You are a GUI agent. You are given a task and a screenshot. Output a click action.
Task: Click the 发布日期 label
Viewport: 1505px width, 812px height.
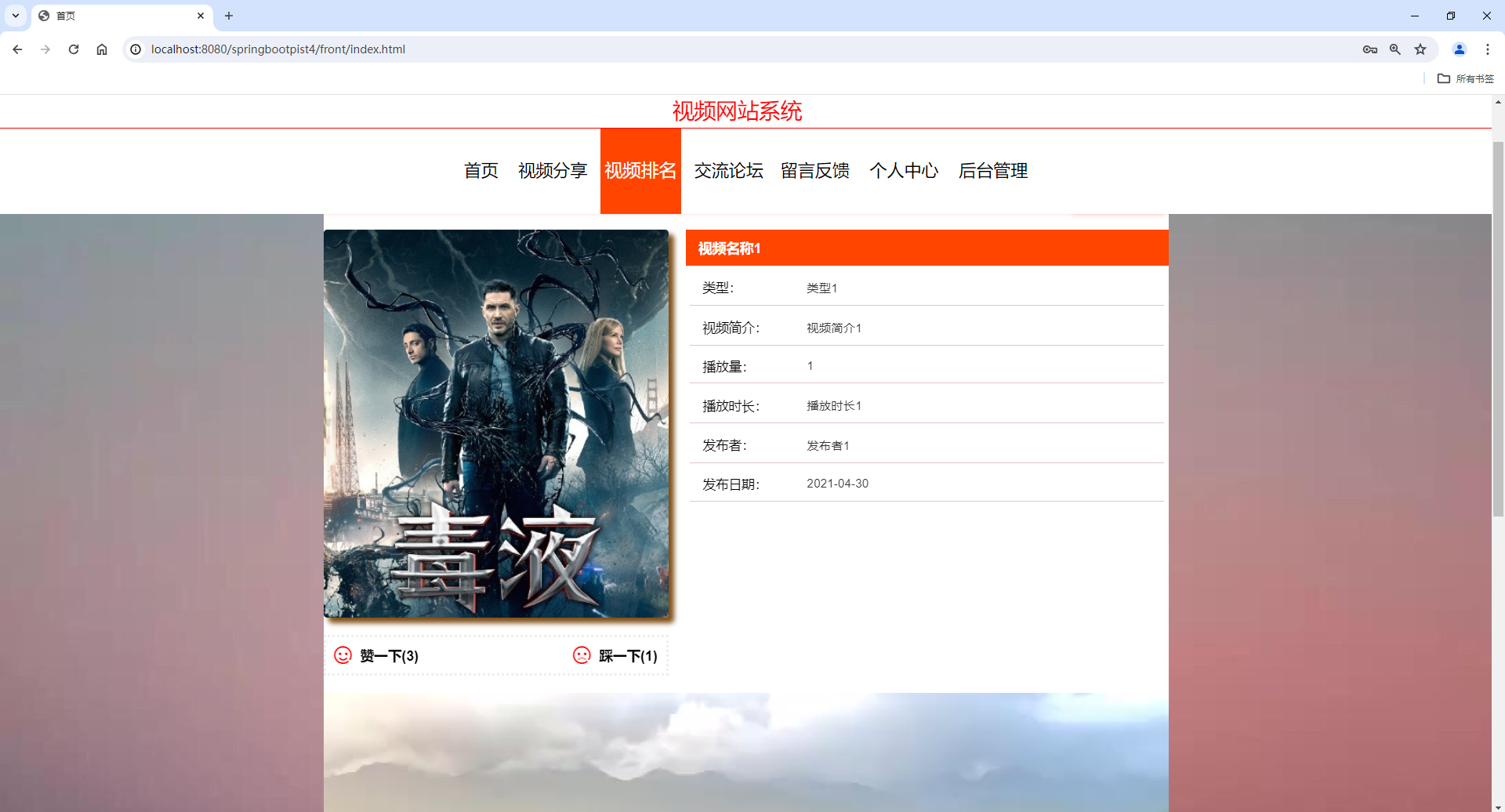coord(731,484)
